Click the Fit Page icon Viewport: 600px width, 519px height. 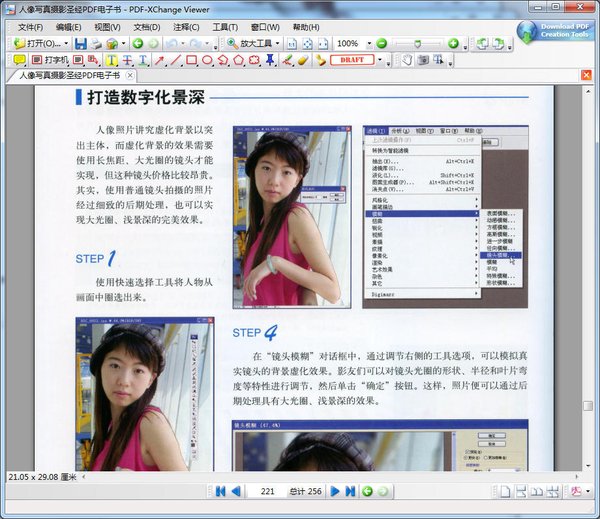tap(308, 44)
